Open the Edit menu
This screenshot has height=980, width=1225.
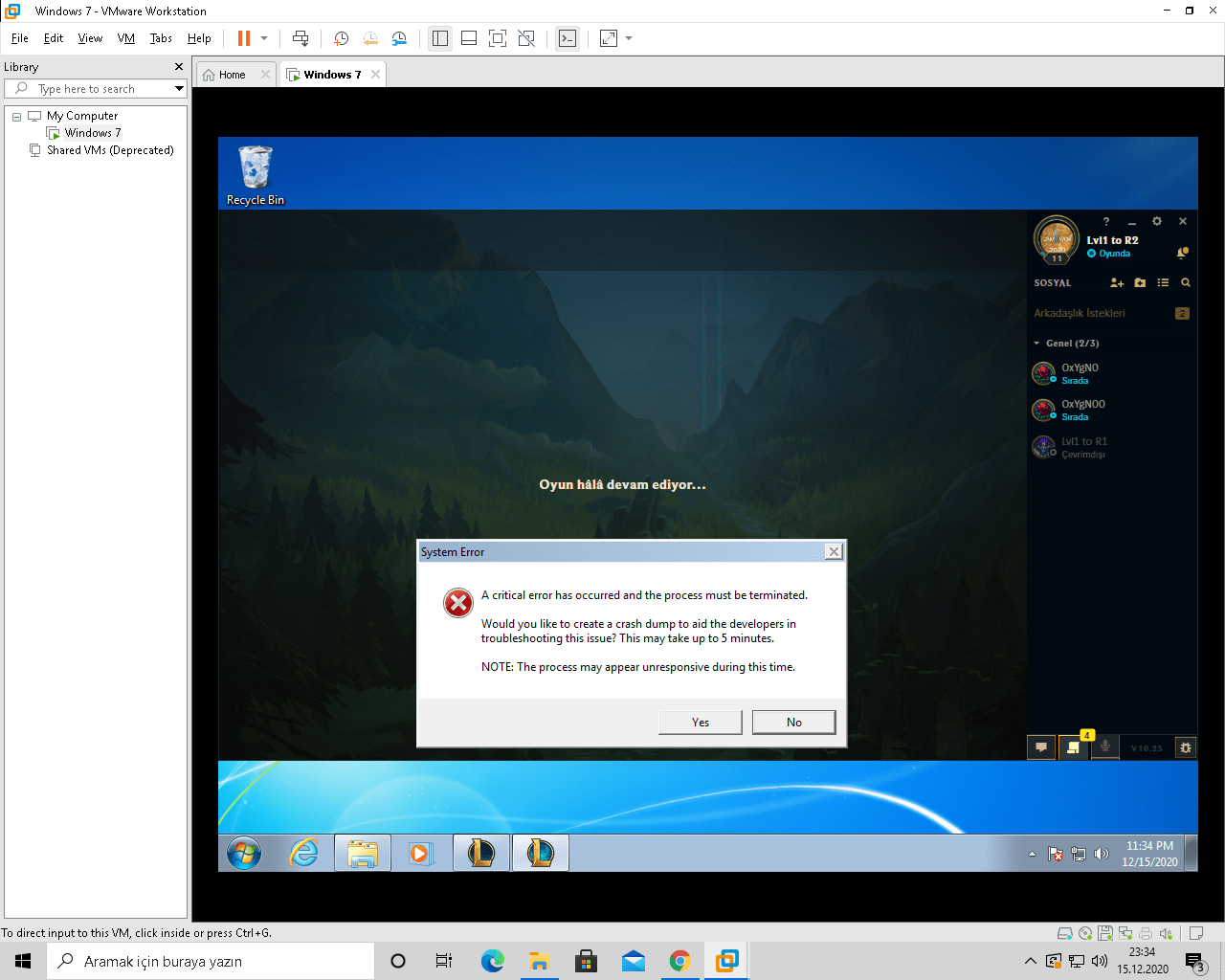click(54, 38)
